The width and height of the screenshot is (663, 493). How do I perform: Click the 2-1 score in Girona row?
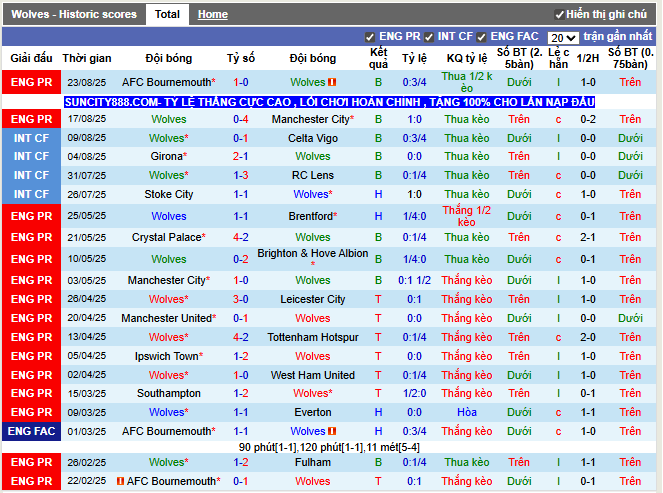241,156
